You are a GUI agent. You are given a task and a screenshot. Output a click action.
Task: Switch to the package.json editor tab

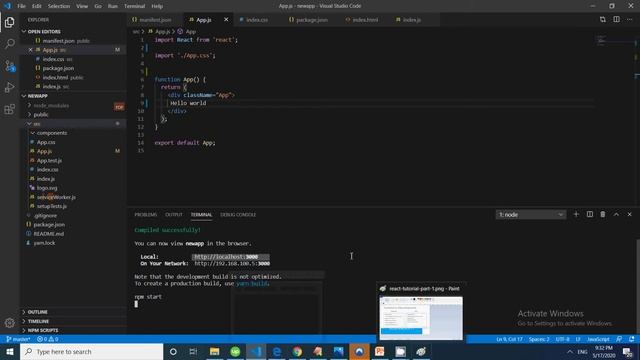[312, 20]
